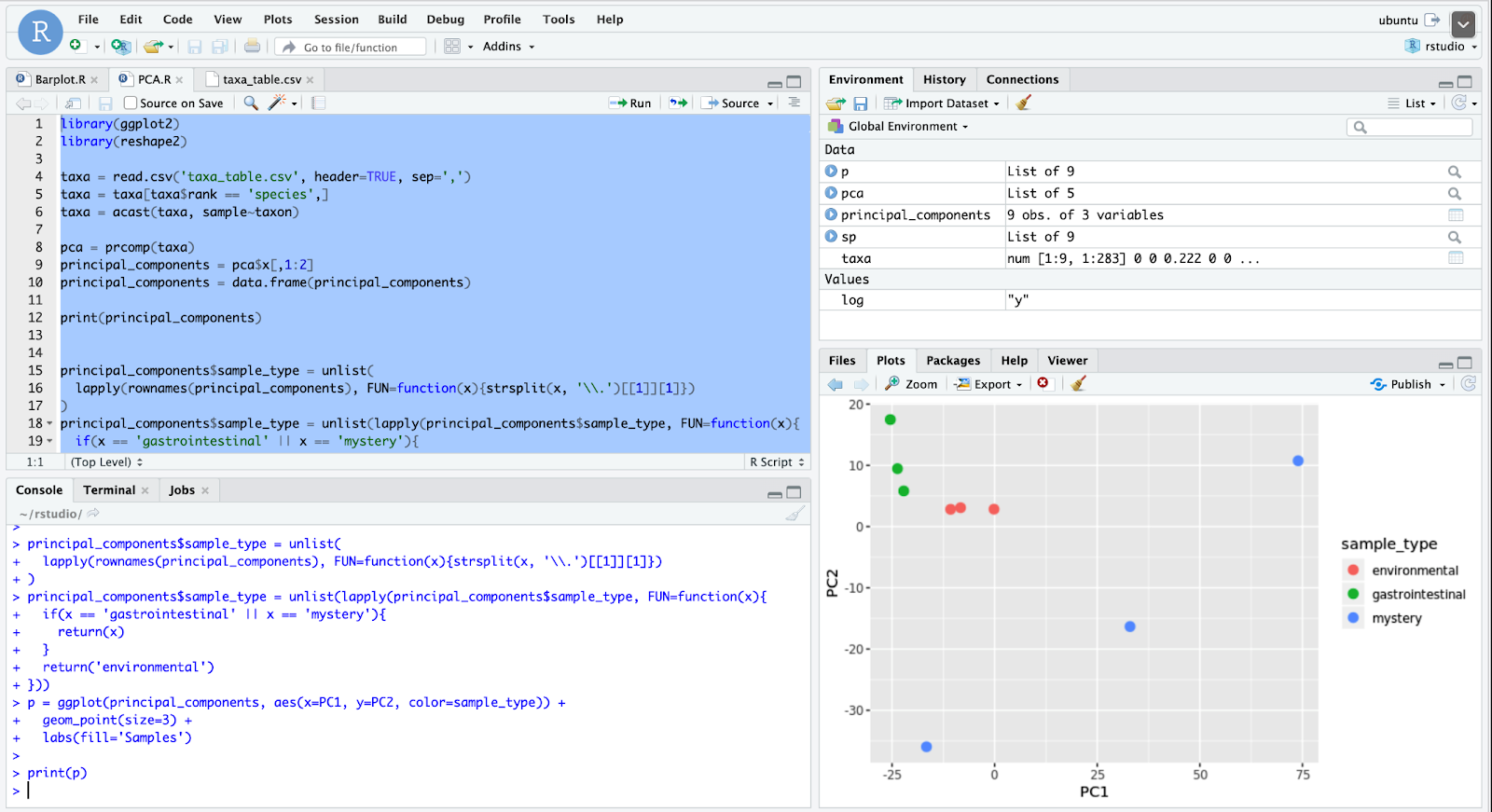Switch to the Terminal tab
This screenshot has width=1492, height=812.
[x=109, y=489]
